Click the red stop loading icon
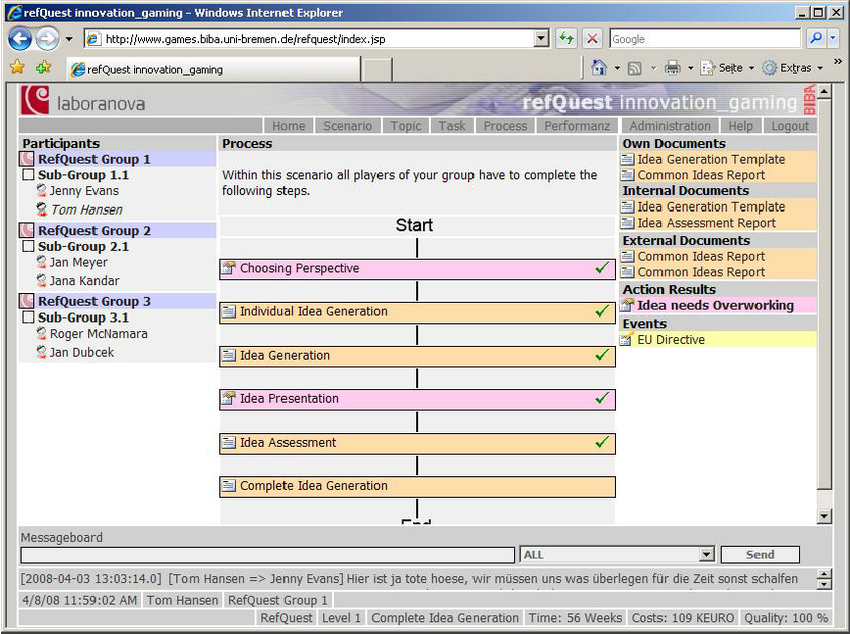This screenshot has width=850, height=634. [x=592, y=39]
